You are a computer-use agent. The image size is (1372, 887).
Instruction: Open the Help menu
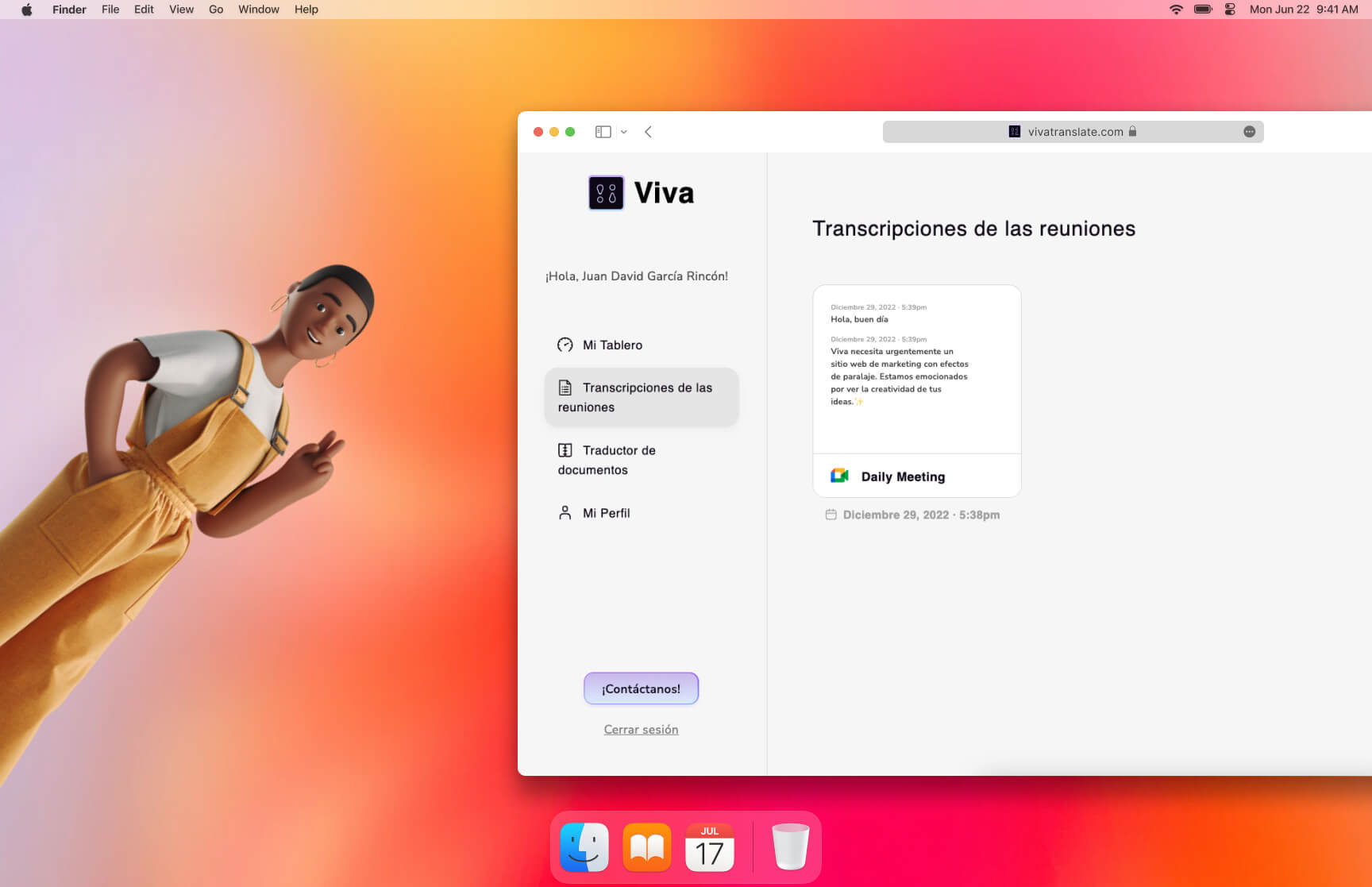[306, 10]
